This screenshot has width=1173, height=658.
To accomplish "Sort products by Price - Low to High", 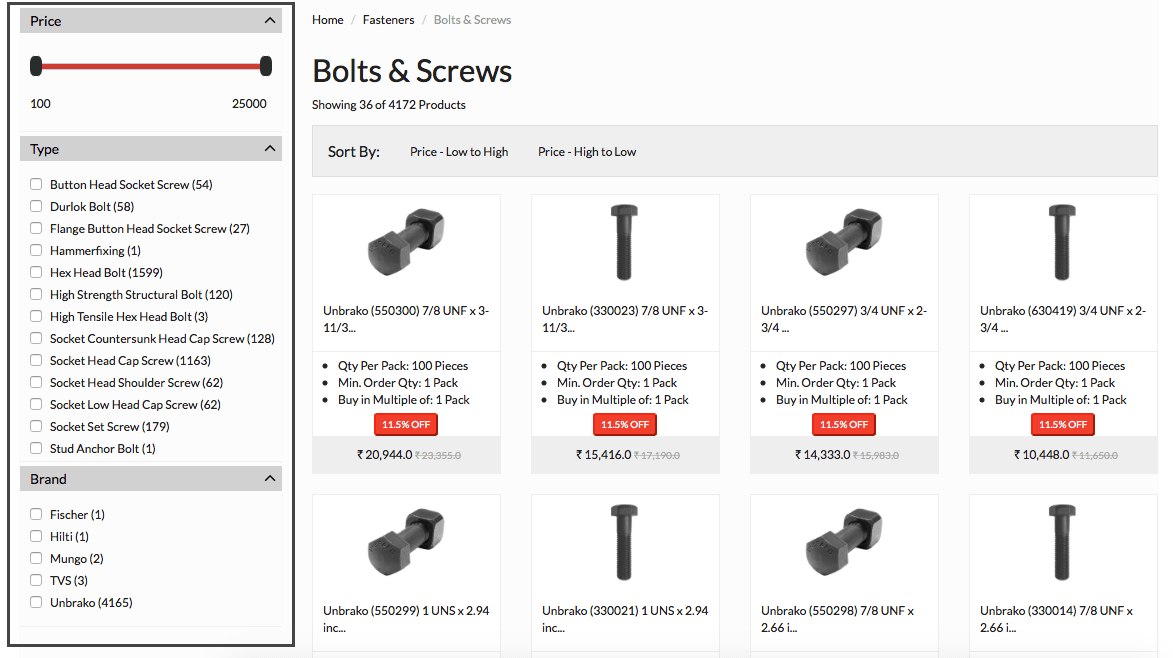I will [x=459, y=152].
